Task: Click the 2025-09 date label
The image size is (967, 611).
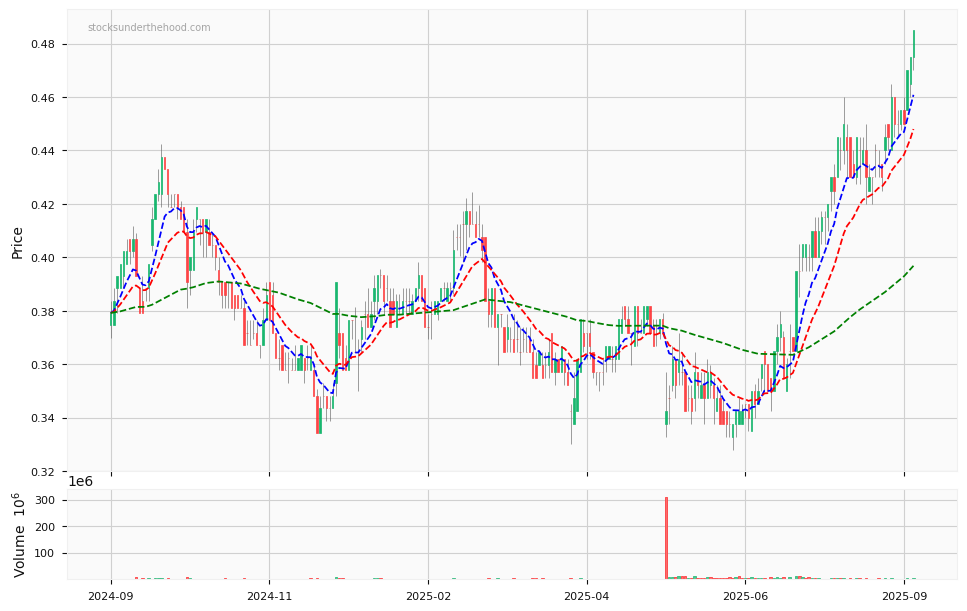Action: pyautogui.click(x=905, y=596)
